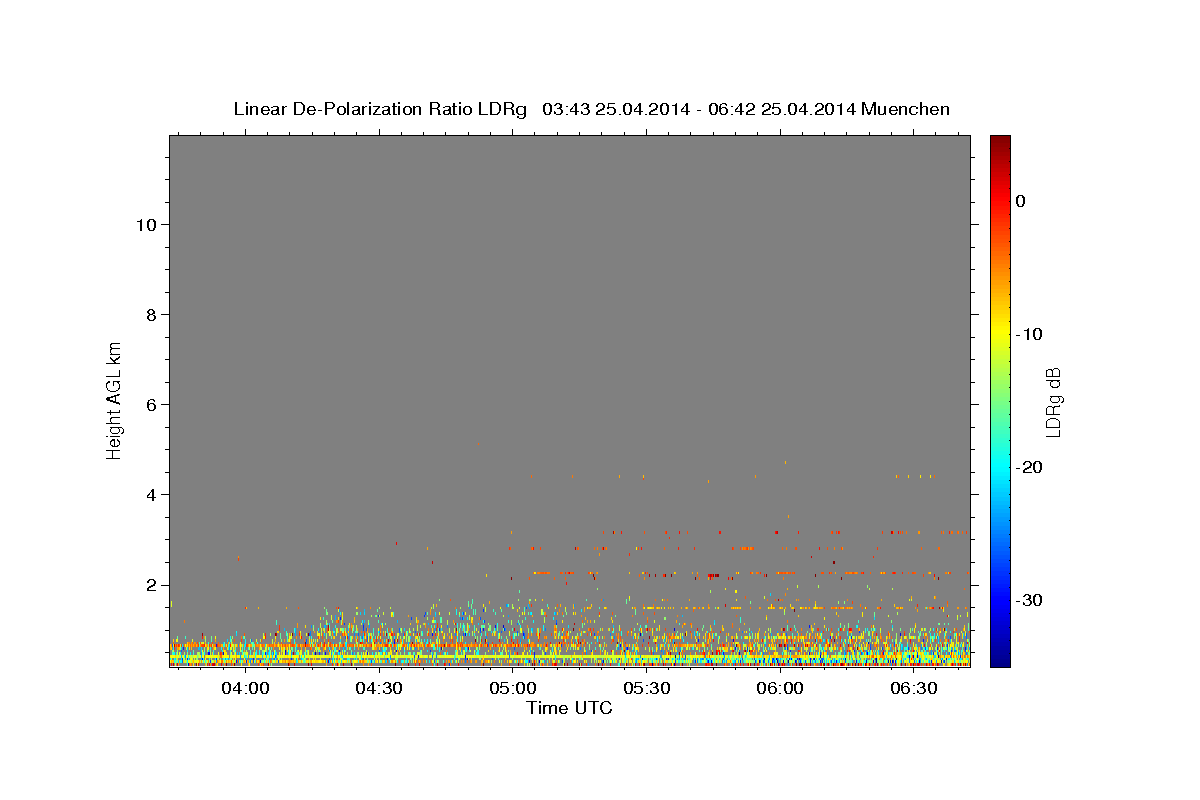Click the 05:30 time tick label
This screenshot has height=800, width=1200.
(x=647, y=689)
